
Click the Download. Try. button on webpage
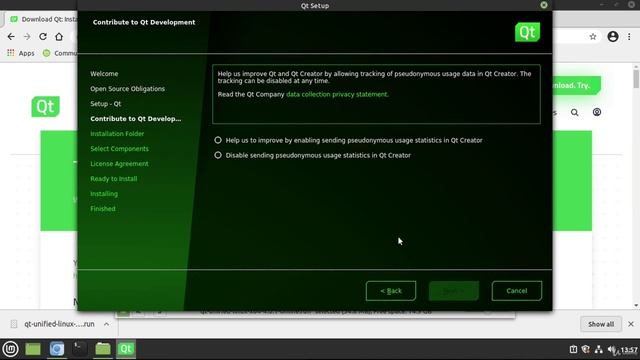[576, 85]
